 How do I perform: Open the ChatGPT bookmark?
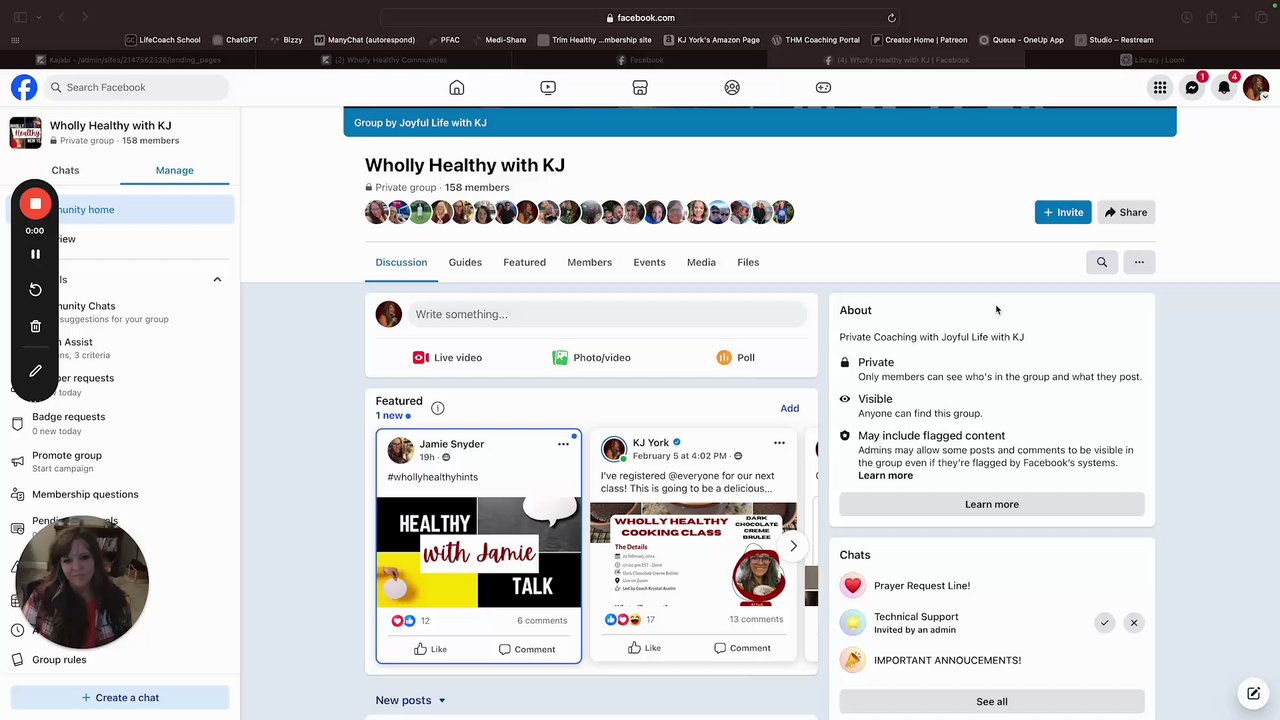[235, 40]
